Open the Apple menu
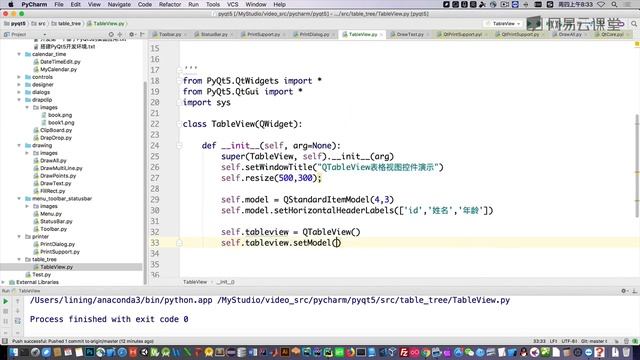640x360 pixels. click(x=11, y=4)
